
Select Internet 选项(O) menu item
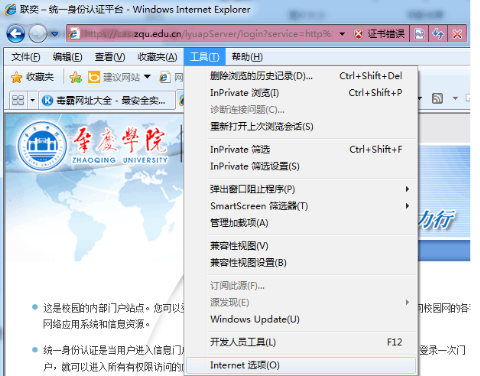tap(301, 365)
